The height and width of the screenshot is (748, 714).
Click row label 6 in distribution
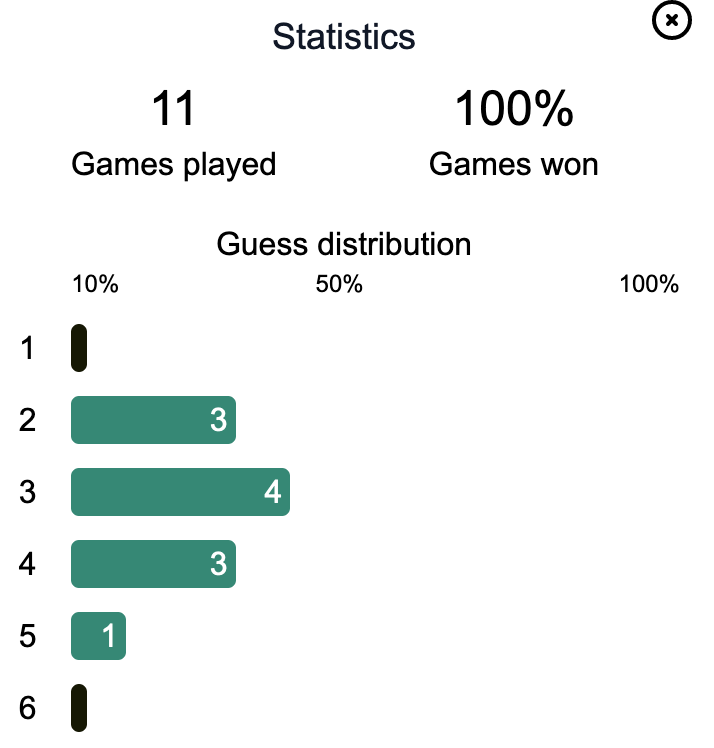(27, 708)
